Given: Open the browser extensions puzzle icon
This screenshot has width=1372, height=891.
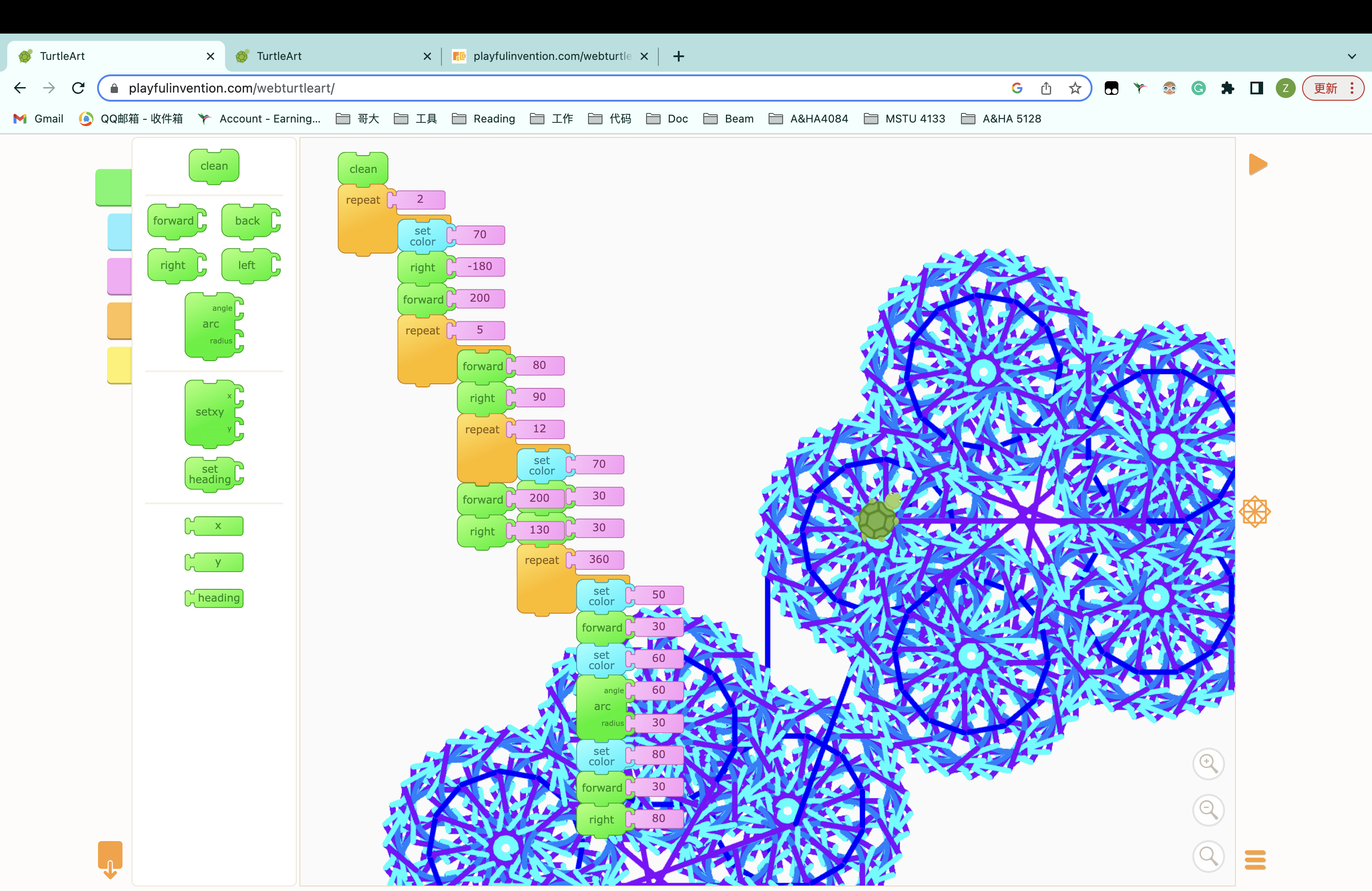Looking at the screenshot, I should (x=1227, y=88).
